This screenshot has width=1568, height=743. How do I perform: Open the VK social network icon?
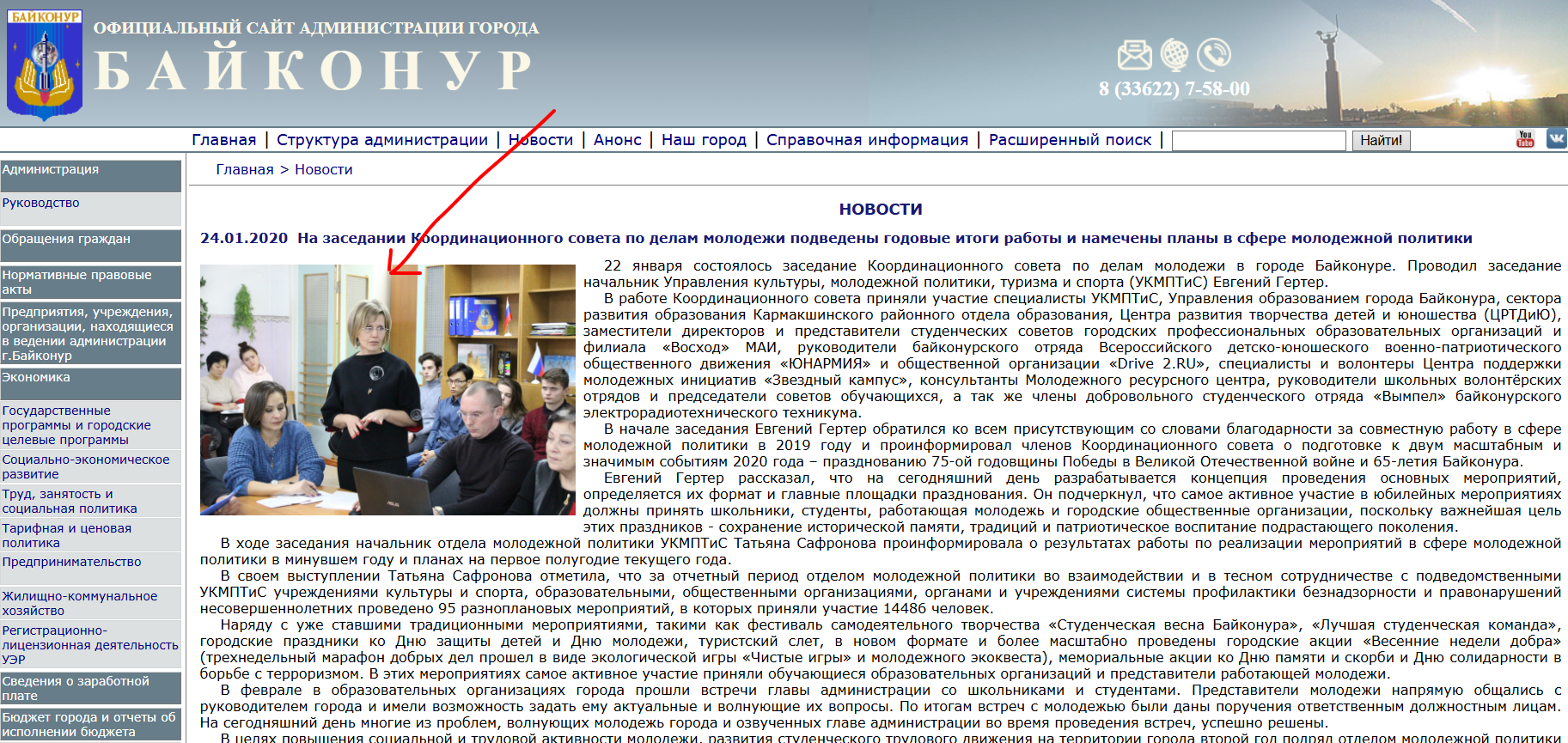pyautogui.click(x=1556, y=138)
